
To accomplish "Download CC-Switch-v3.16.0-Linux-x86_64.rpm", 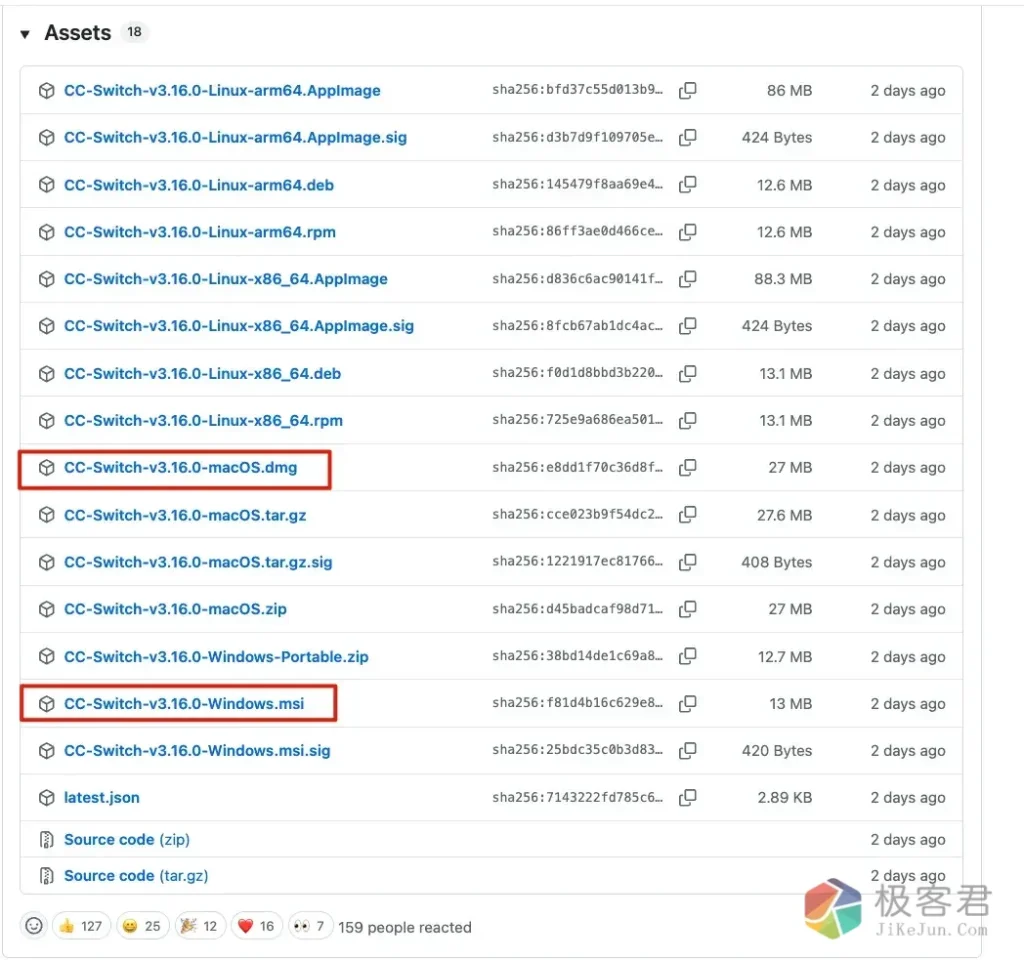I will 203,420.
